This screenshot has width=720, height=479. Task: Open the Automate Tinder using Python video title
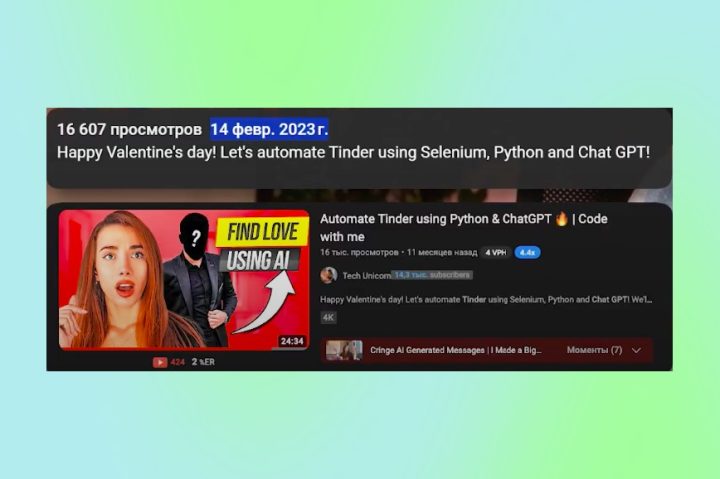464,228
